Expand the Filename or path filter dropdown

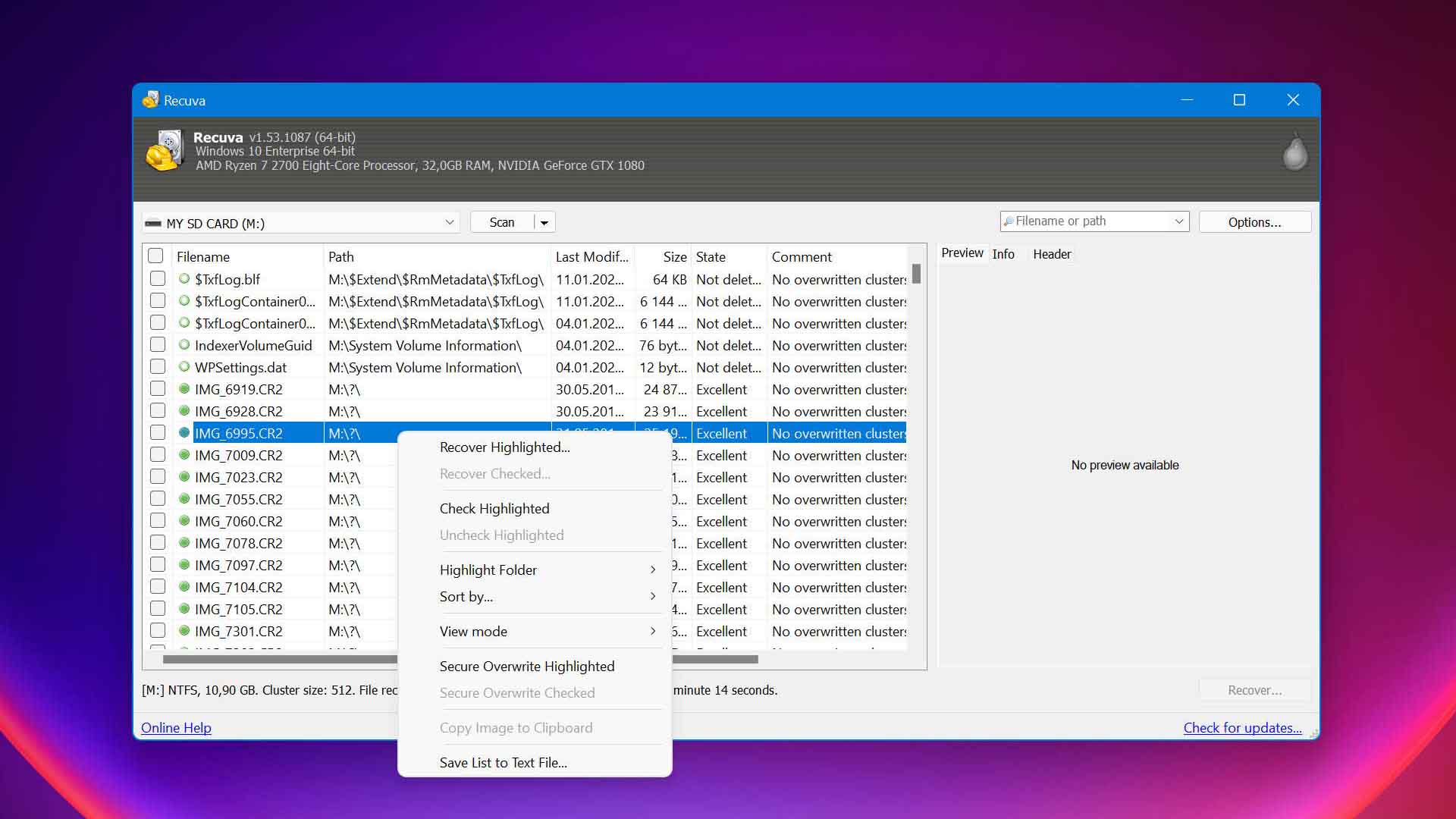(1178, 221)
